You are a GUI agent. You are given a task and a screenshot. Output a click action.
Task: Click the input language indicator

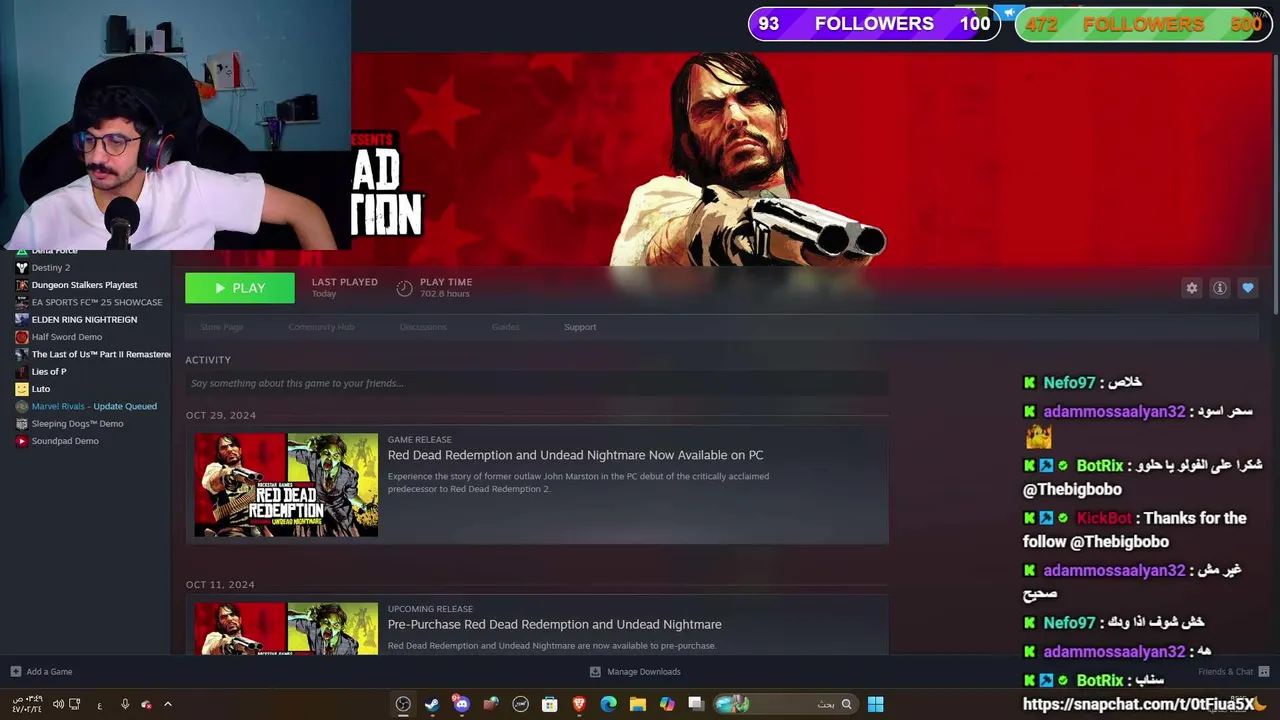(x=99, y=705)
